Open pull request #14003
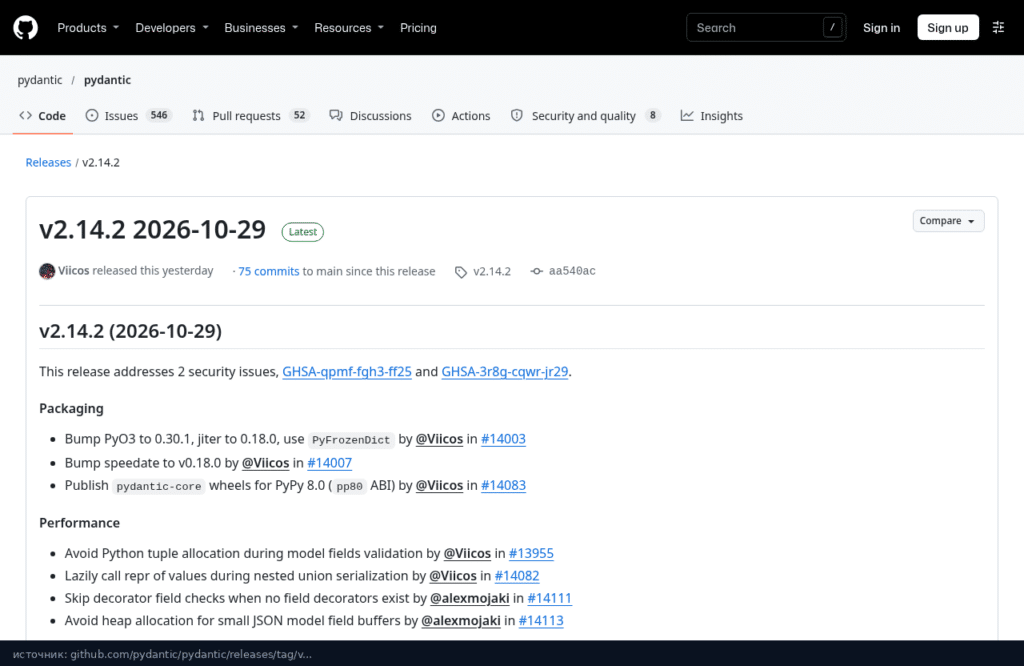Image resolution: width=1024 pixels, height=666 pixels. pos(503,439)
